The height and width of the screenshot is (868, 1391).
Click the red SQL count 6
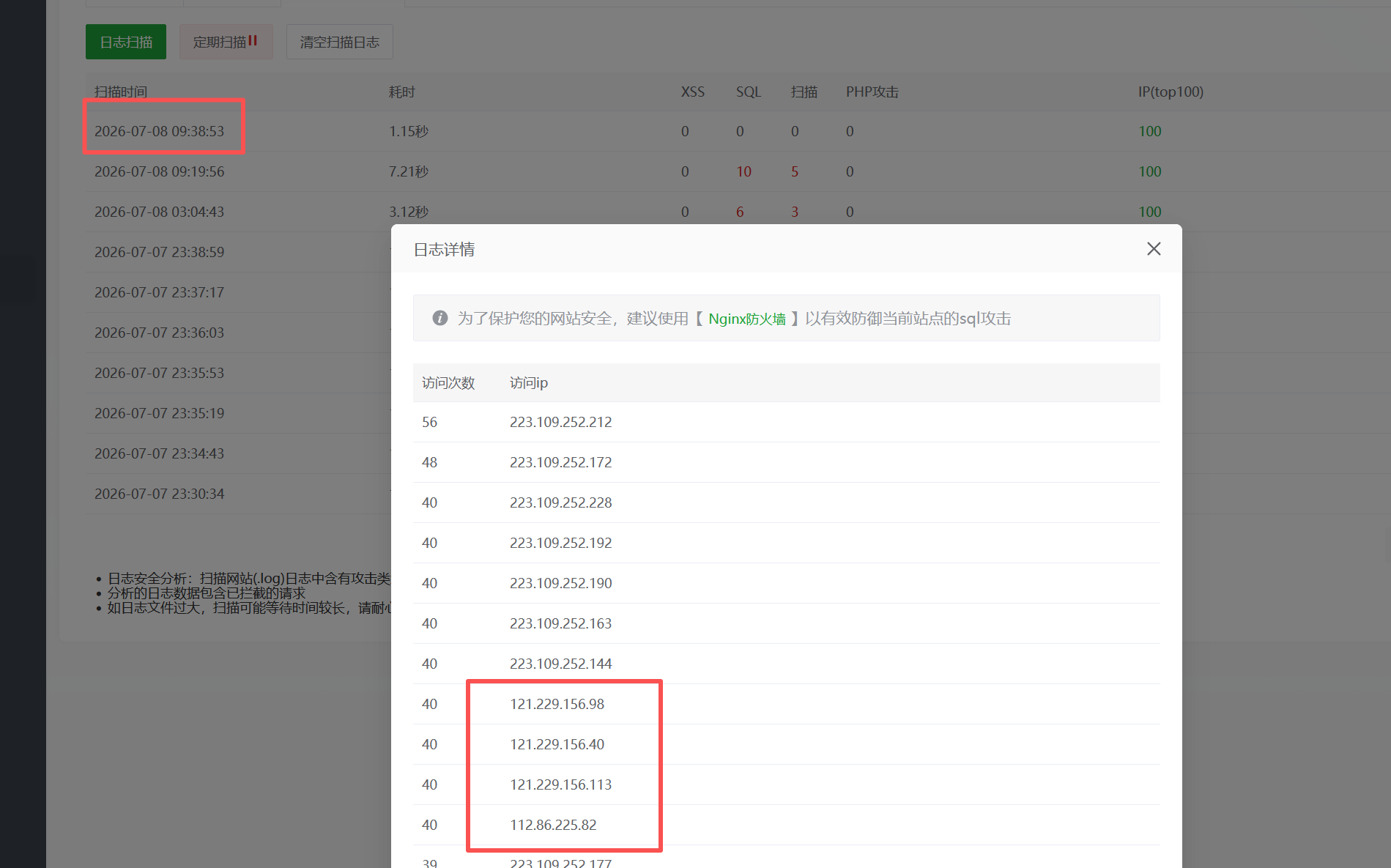pyautogui.click(x=740, y=212)
